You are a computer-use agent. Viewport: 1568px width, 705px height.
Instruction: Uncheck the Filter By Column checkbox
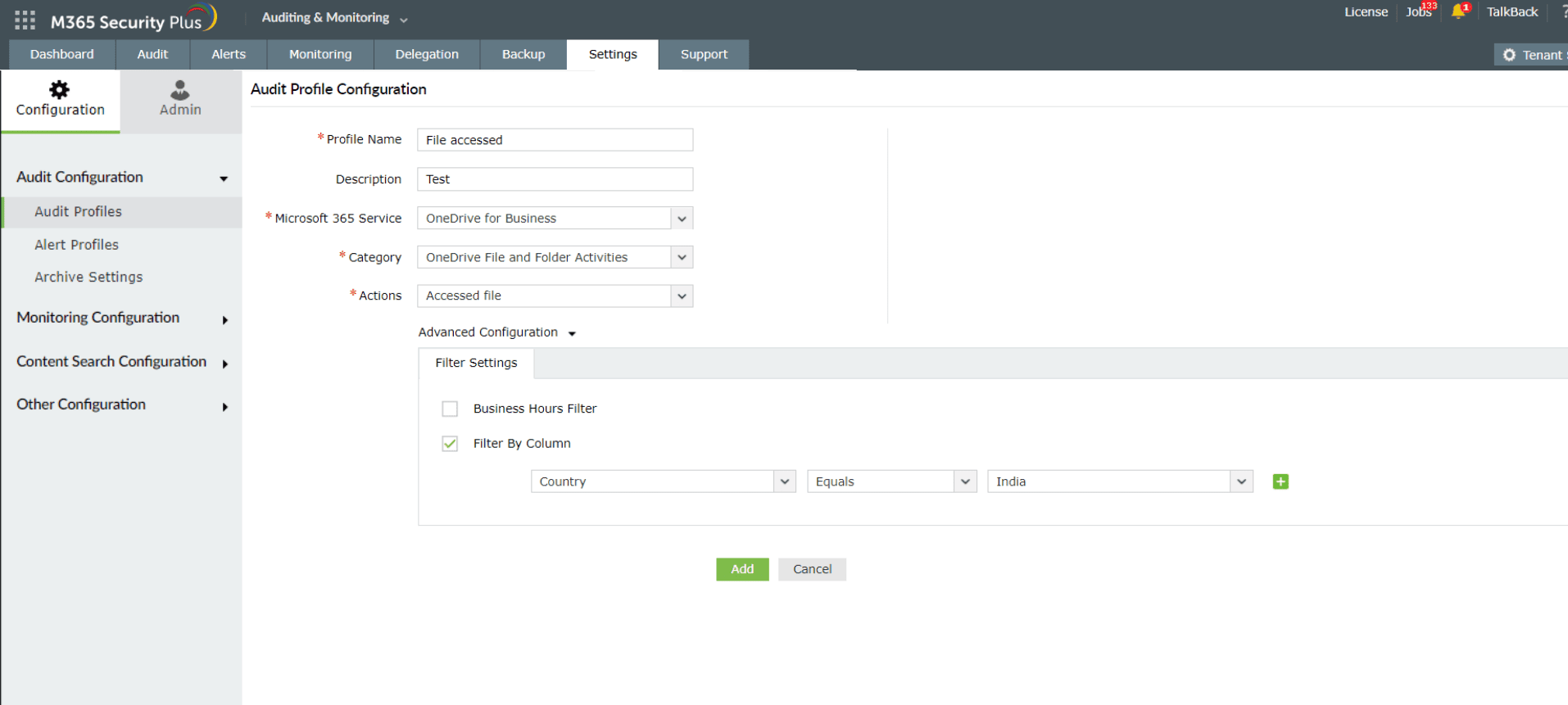450,444
